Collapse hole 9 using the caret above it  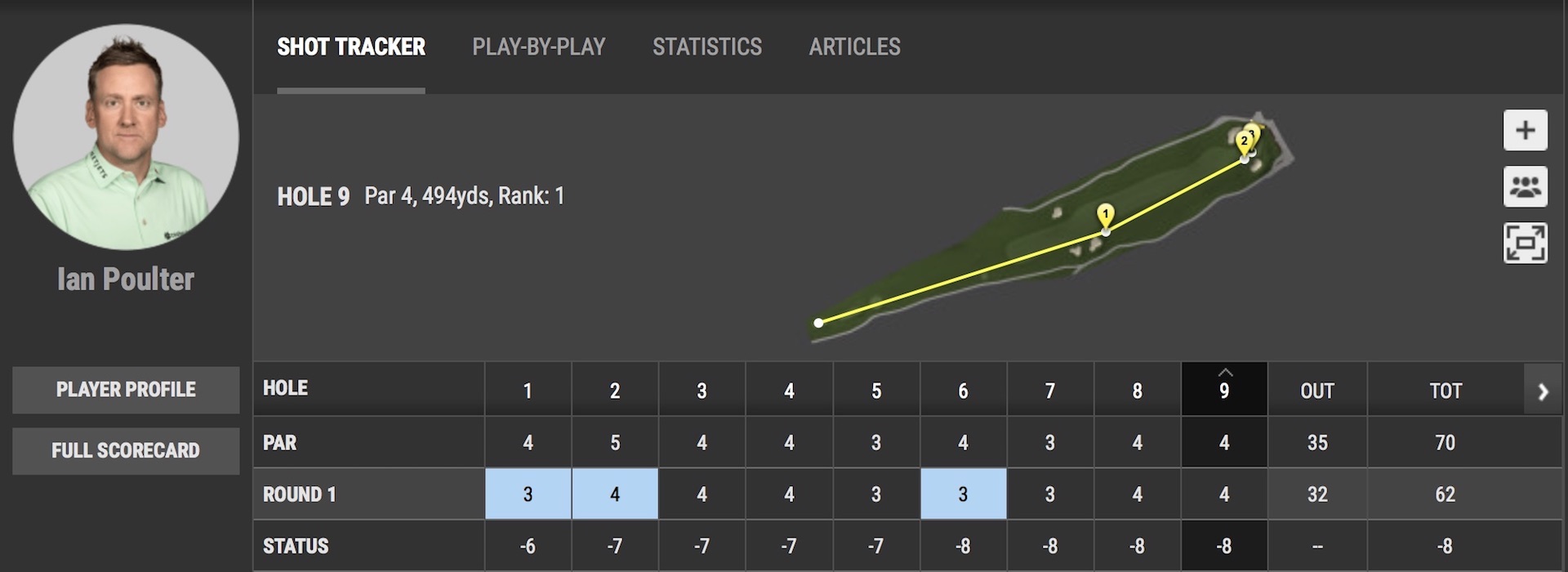point(1224,373)
